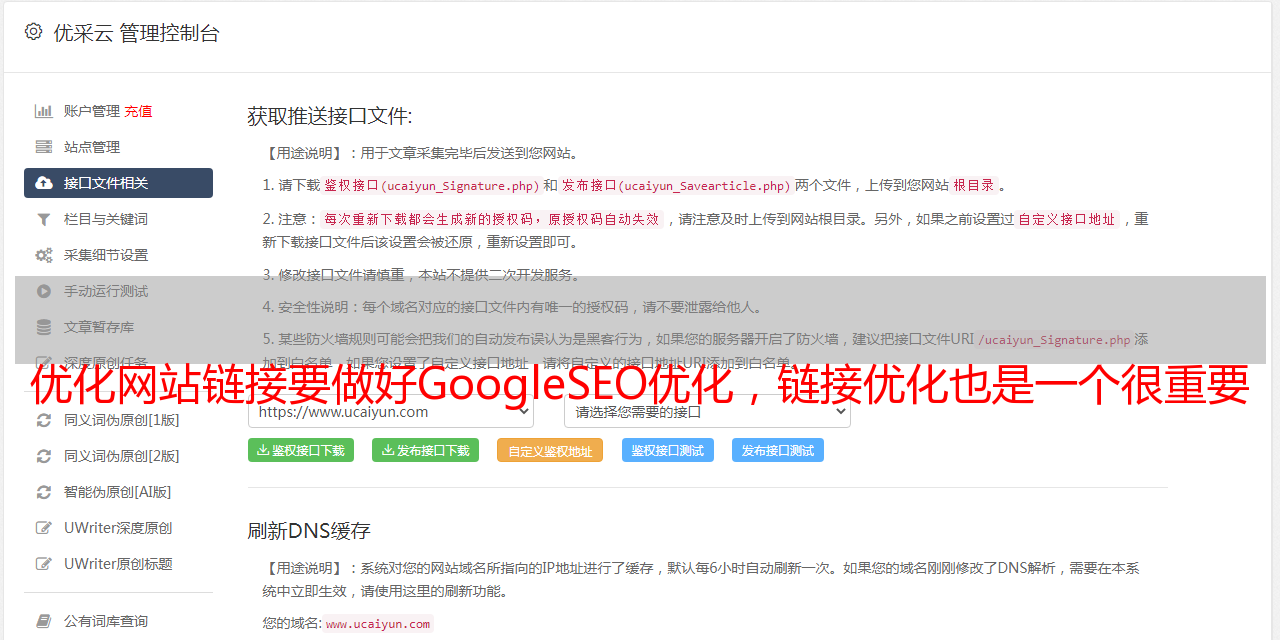This screenshot has width=1280, height=640.
Task: Click the refresh icon beside 智能伪原创[AI版]
Action: click(x=44, y=492)
